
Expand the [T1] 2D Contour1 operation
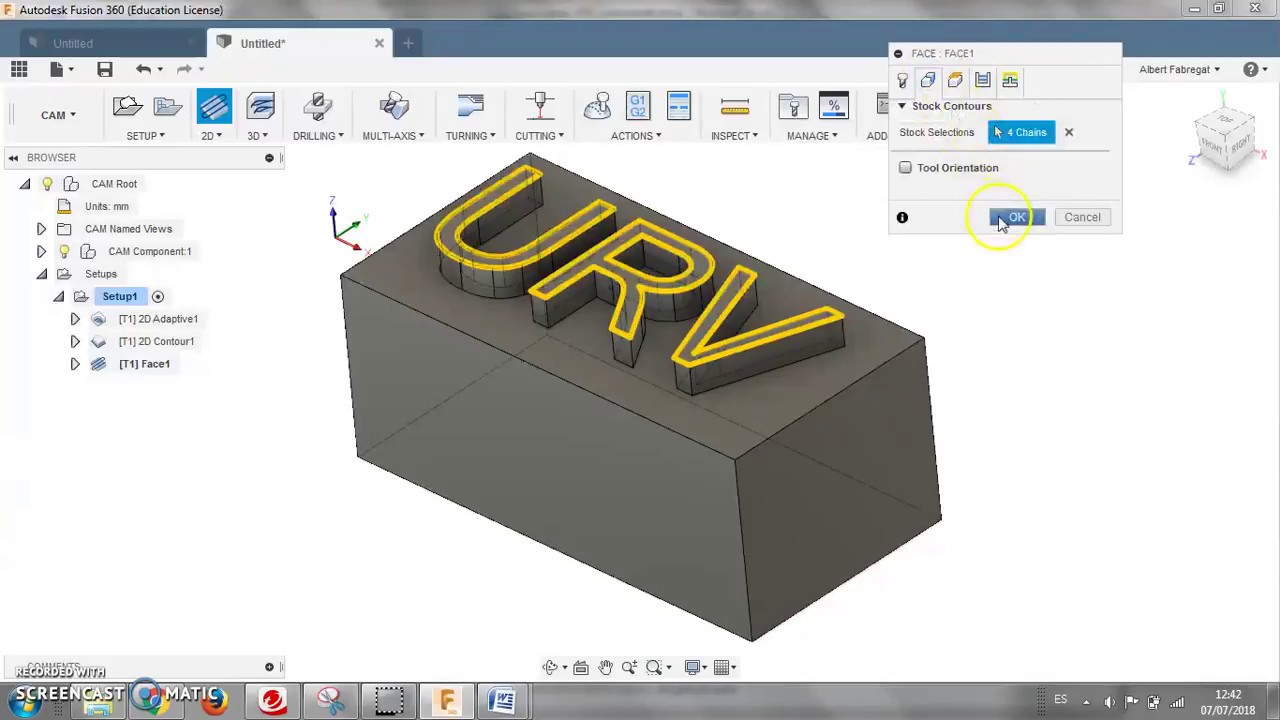tap(75, 341)
